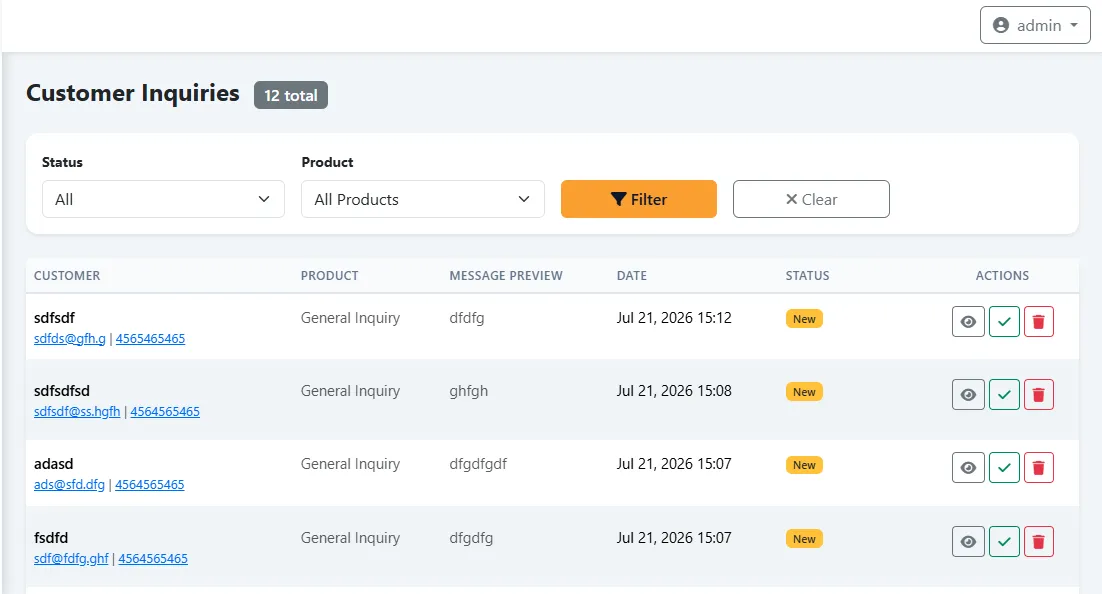Apply the orange Filter button
The width and height of the screenshot is (1102, 594).
639,199
